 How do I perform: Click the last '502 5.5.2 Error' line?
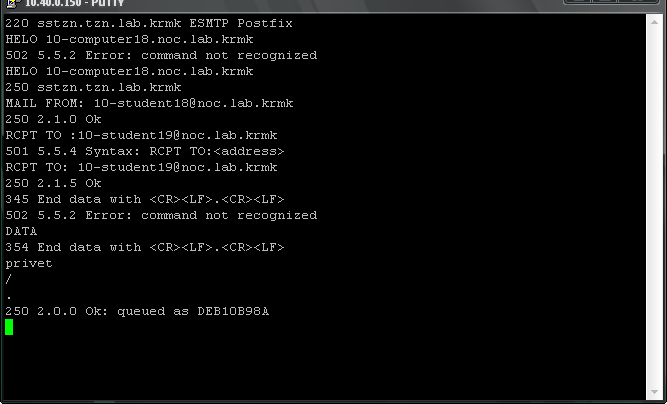coord(161,215)
